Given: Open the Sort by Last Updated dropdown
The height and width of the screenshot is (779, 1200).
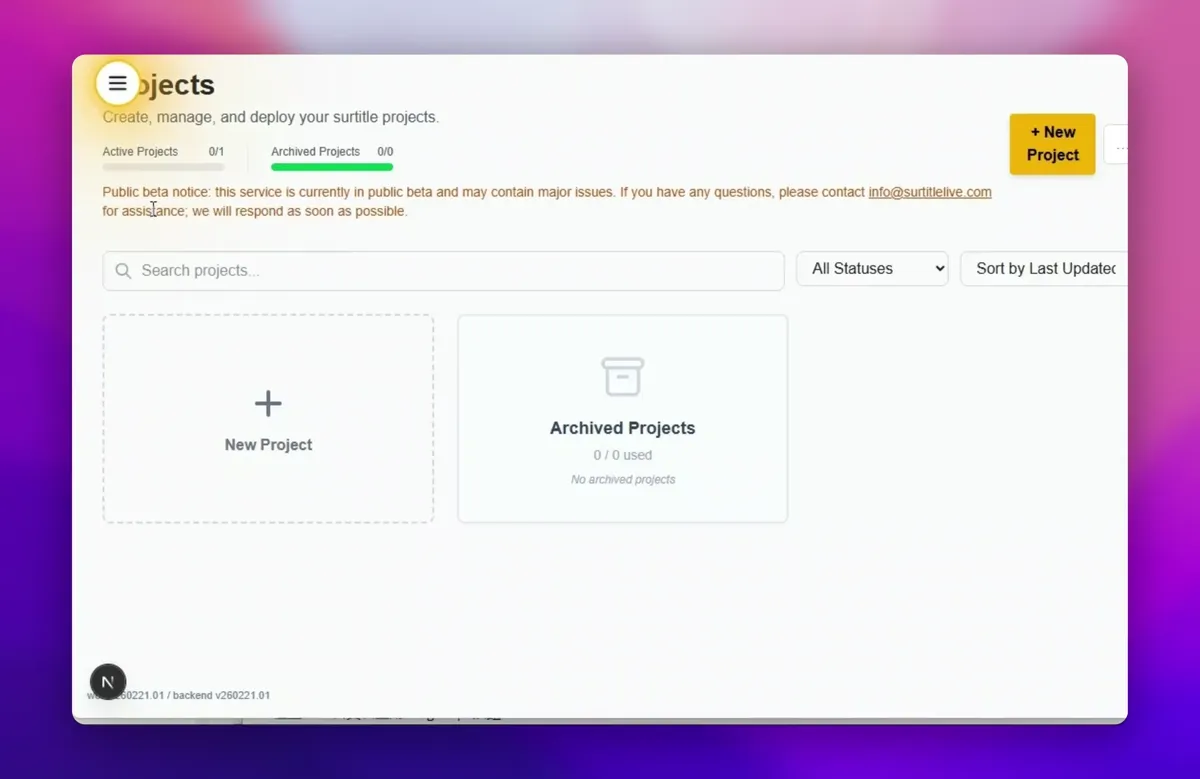Looking at the screenshot, I should 1044,269.
